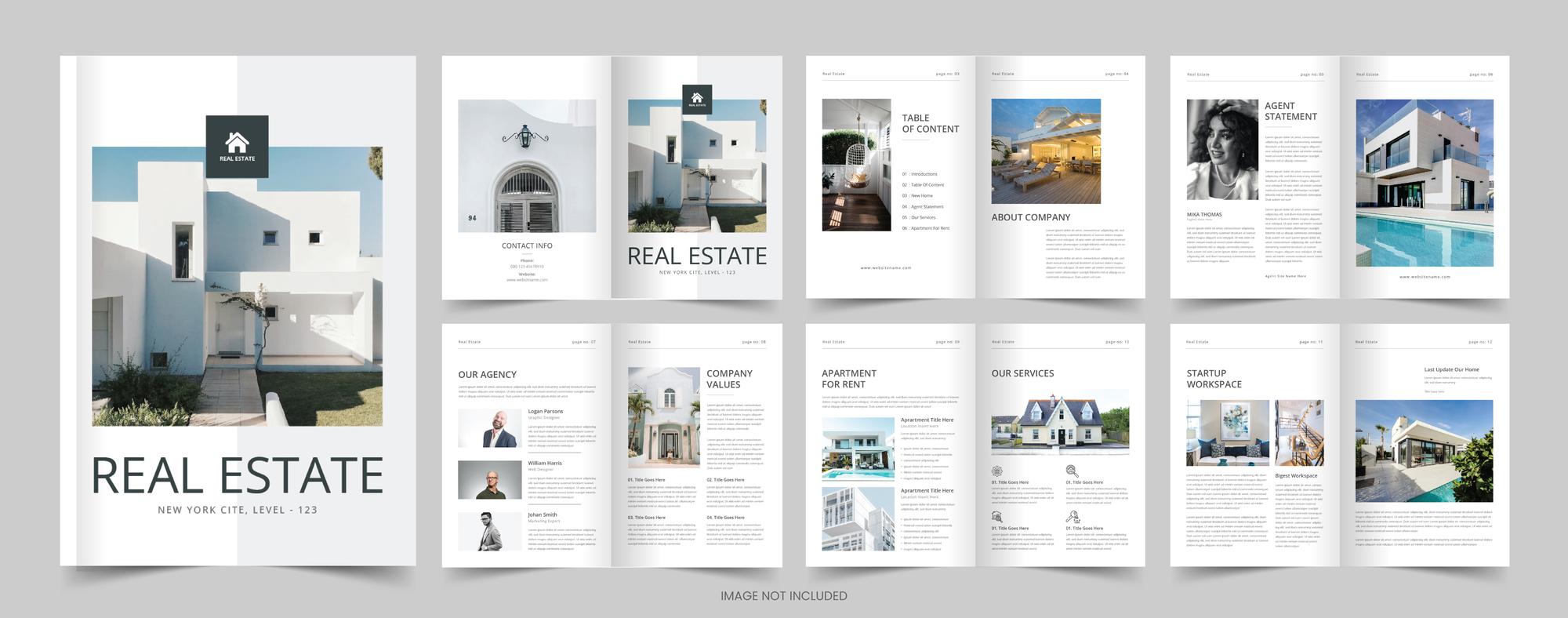
Task: Click the CONTACT INFO heading
Action: click(527, 245)
